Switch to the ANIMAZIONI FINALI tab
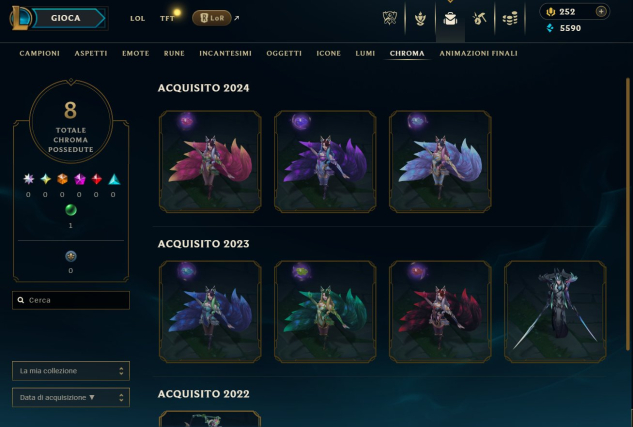 (x=478, y=53)
